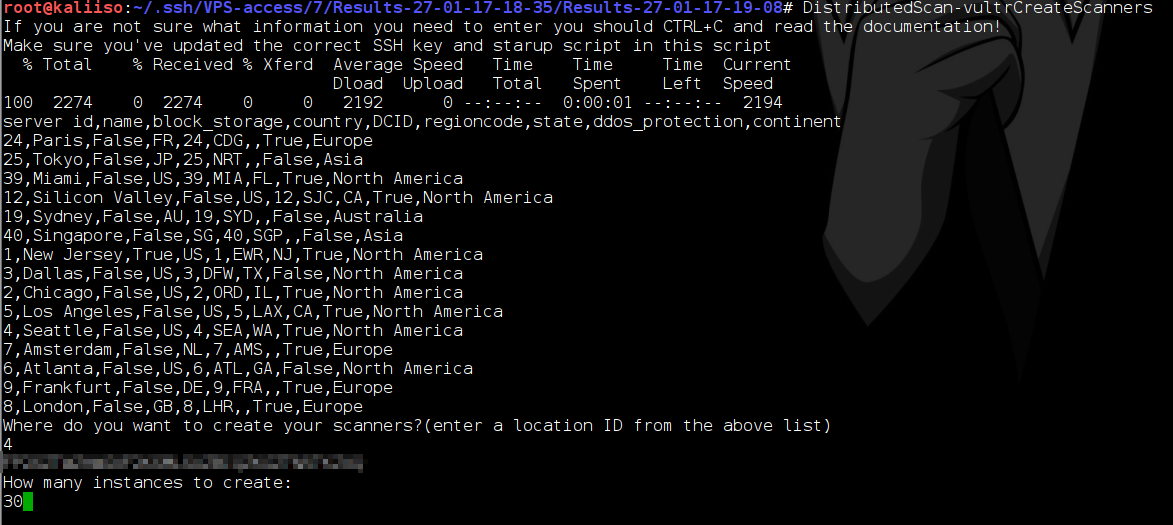The height and width of the screenshot is (525, 1173).
Task: Click the Silicon Valley location row
Action: 278,197
